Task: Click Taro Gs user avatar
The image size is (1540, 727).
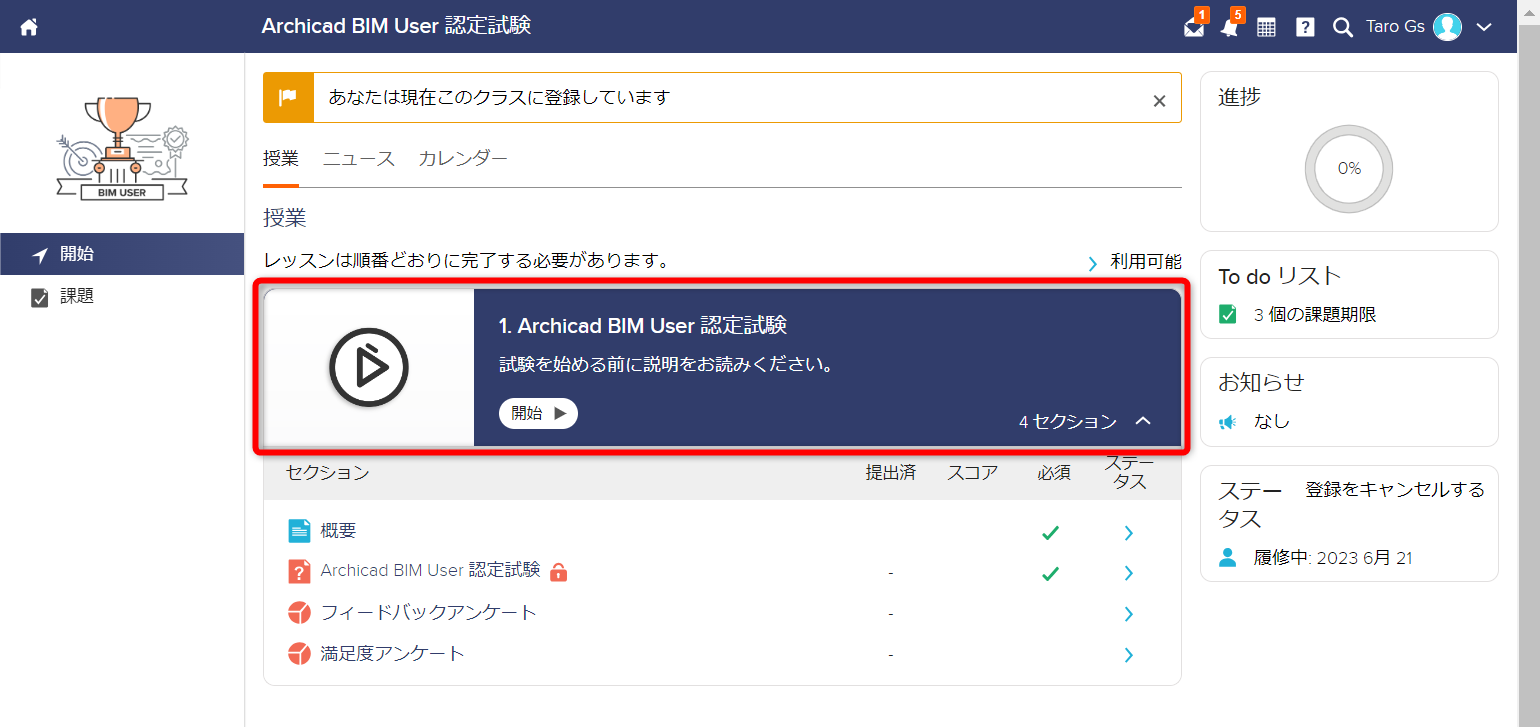Action: click(1447, 27)
